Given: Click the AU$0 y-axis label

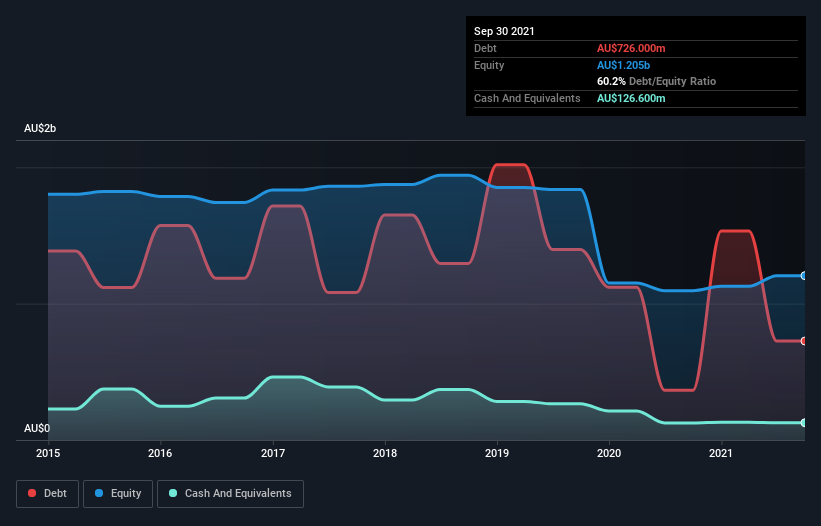Looking at the screenshot, I should coord(37,428).
